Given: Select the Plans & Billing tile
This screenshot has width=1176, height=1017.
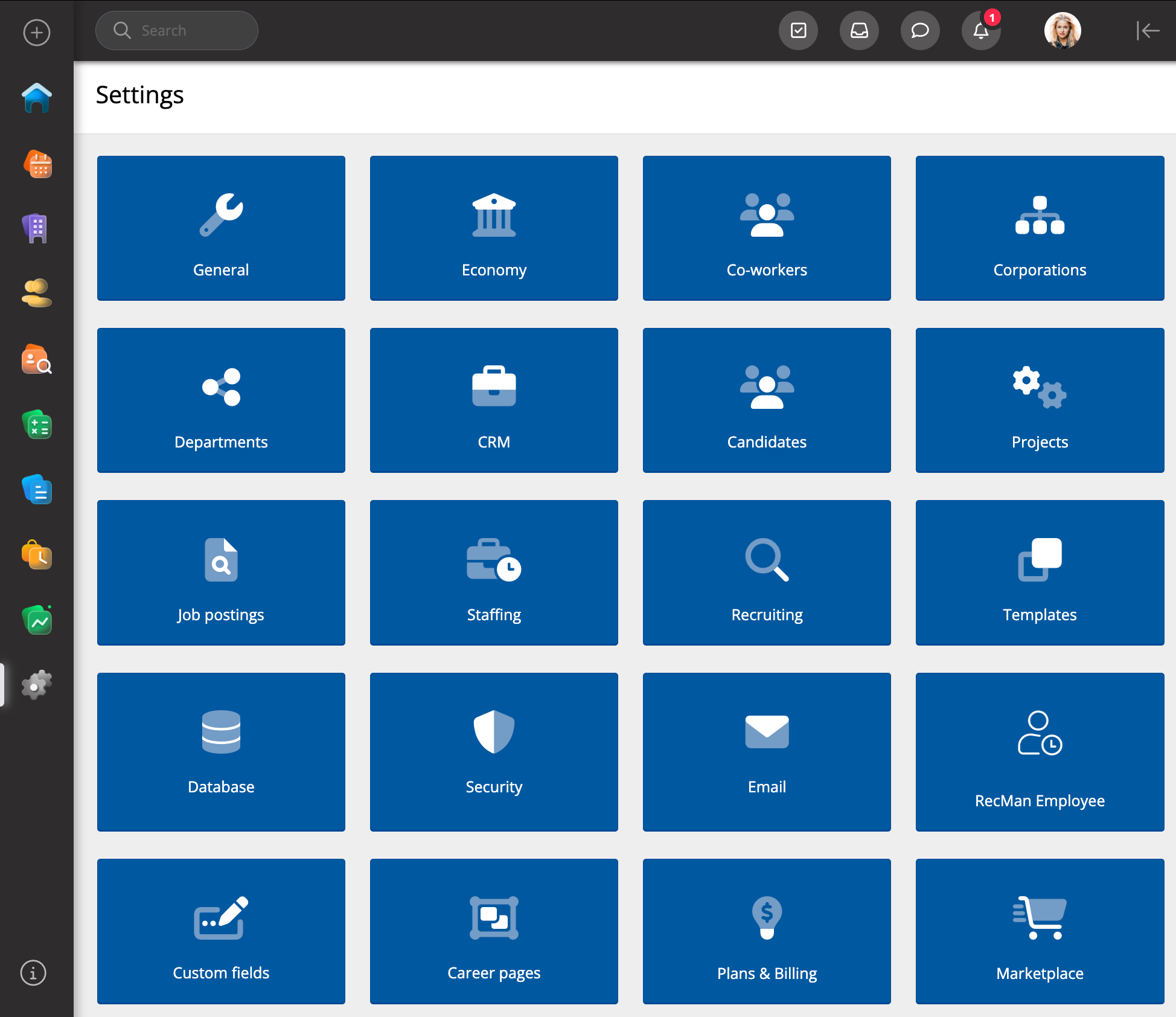Looking at the screenshot, I should coord(767,931).
